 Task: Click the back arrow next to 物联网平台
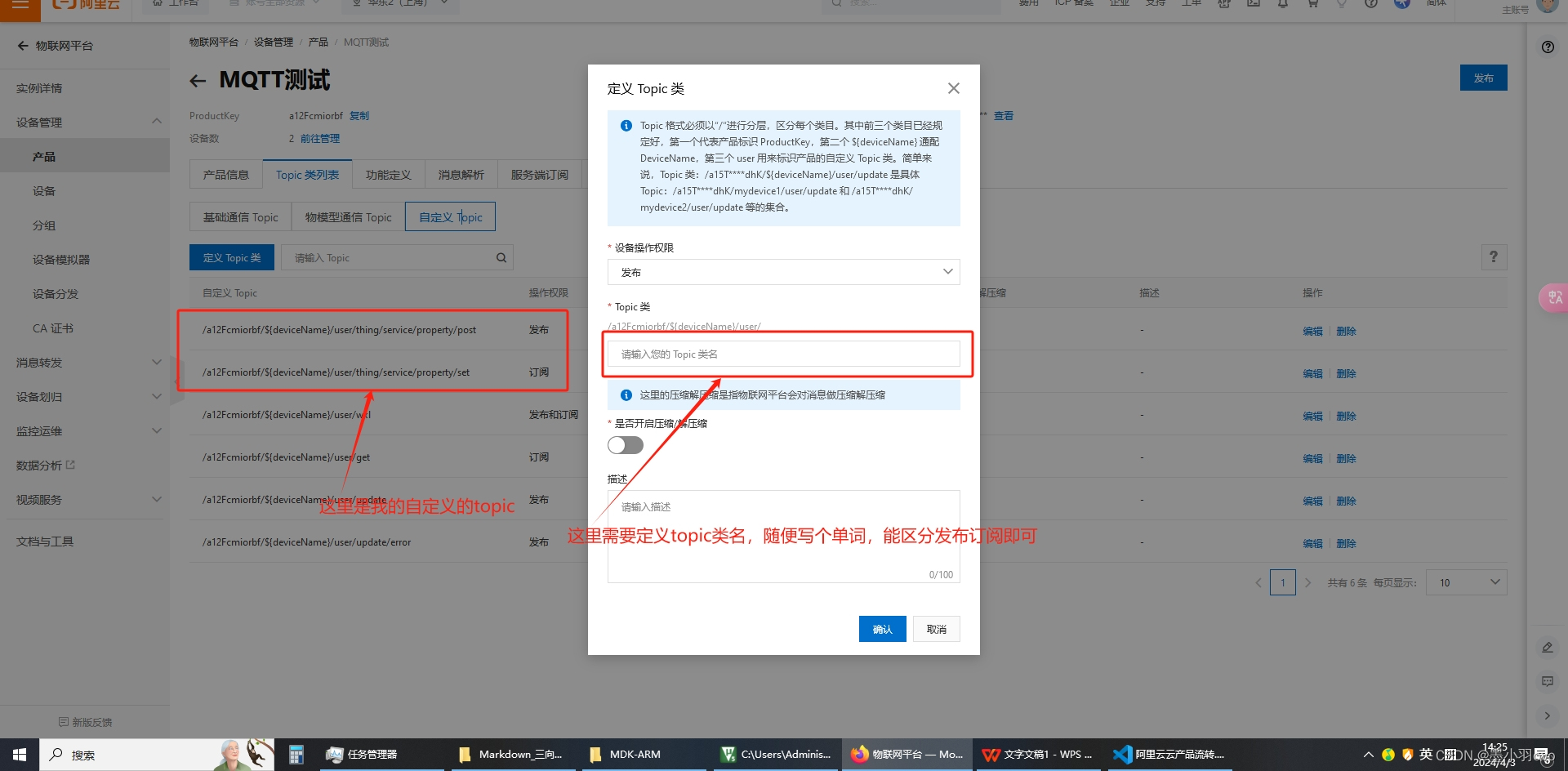coord(23,46)
